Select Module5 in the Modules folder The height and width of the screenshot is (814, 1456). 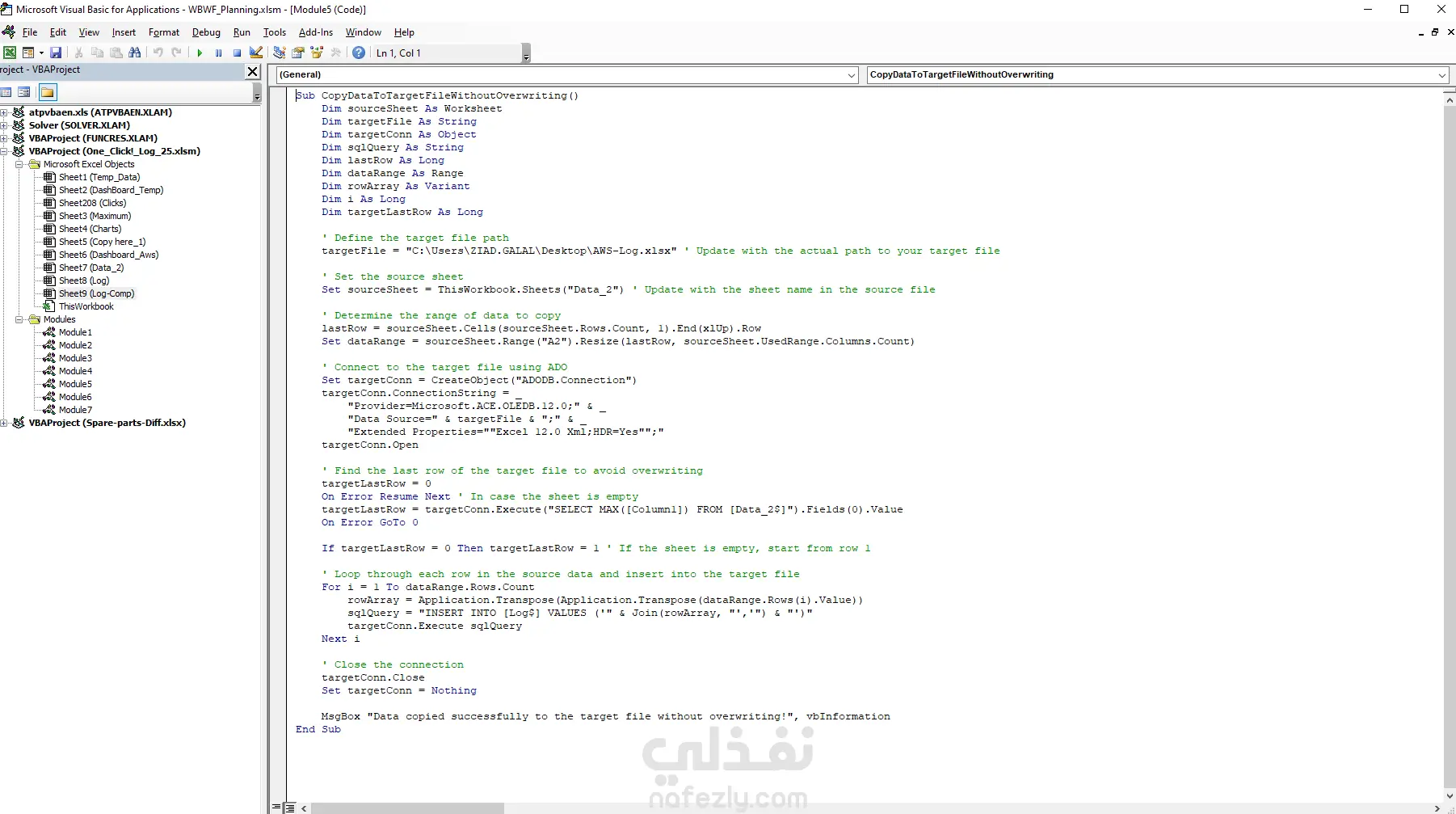pyautogui.click(x=75, y=384)
